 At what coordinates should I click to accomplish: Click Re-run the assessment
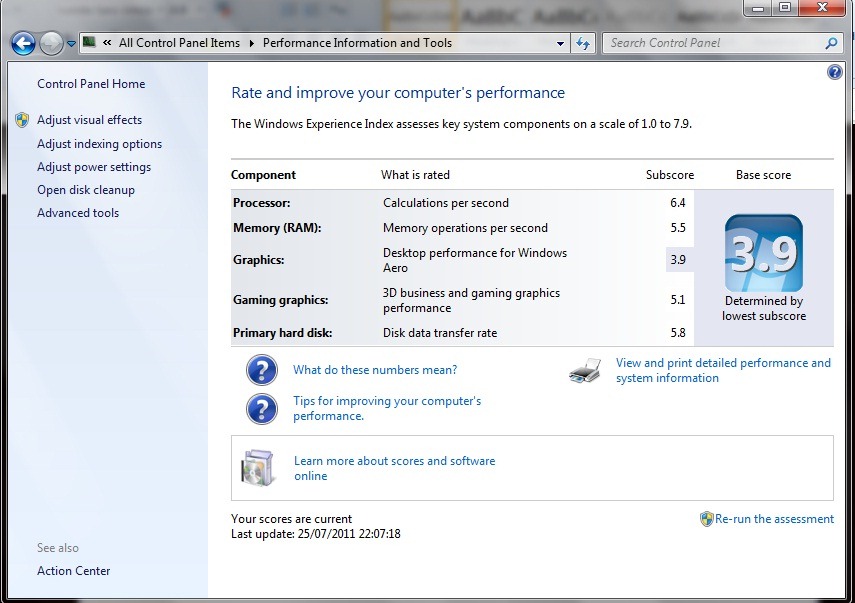[x=773, y=519]
